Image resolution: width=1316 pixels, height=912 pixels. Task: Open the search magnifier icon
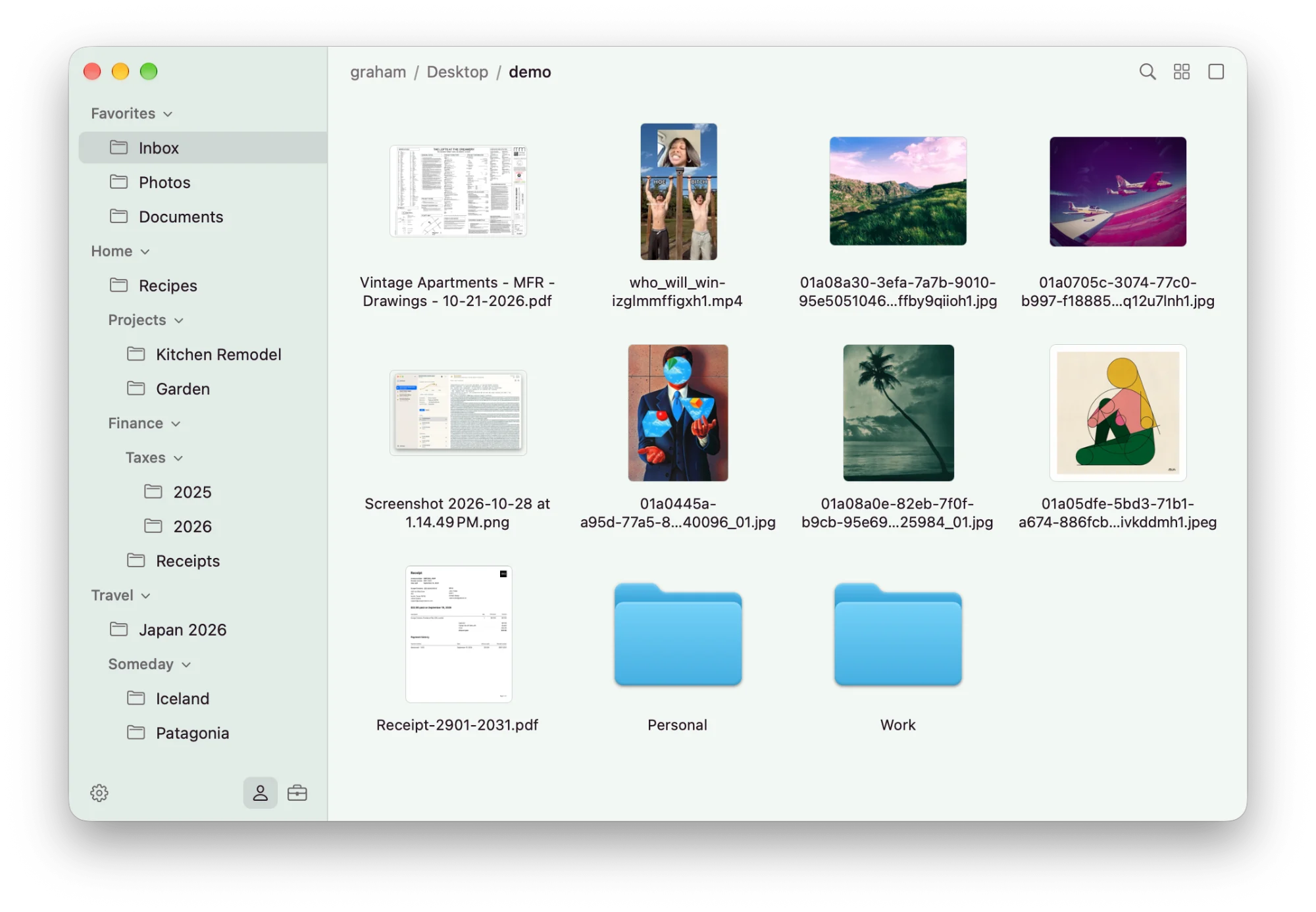pos(1147,72)
